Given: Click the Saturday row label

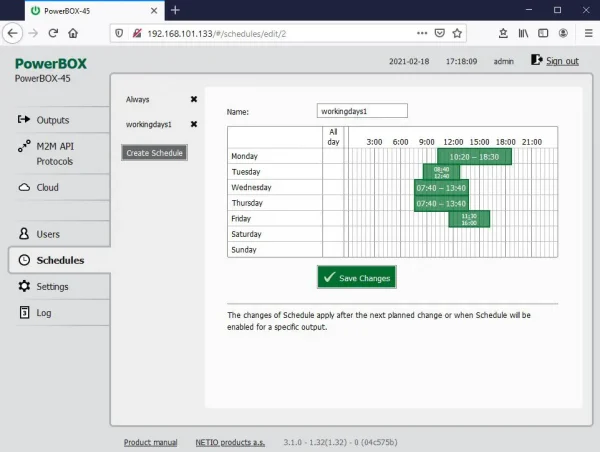Looking at the screenshot, I should pos(246,234).
